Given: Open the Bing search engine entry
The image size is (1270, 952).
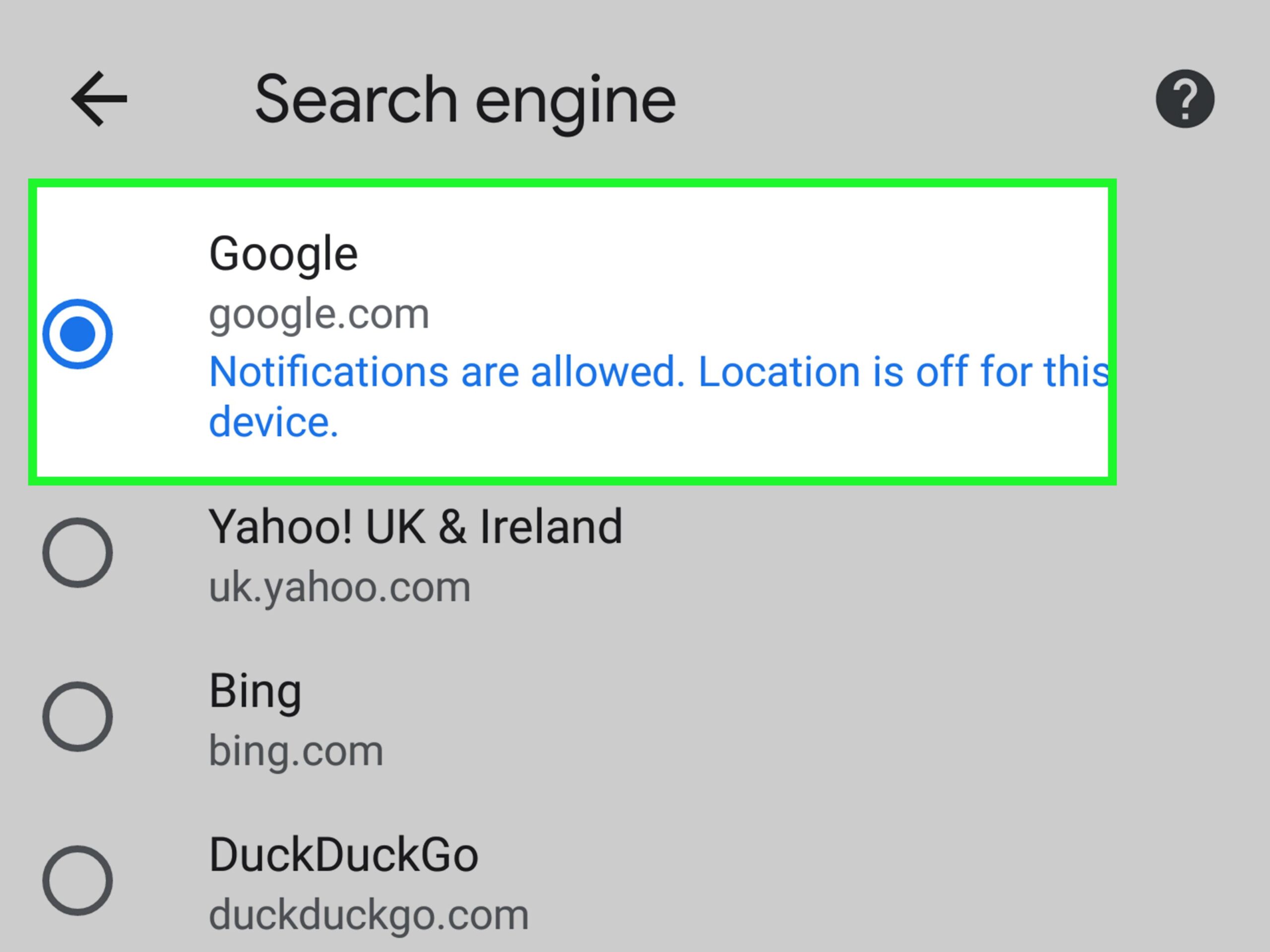Looking at the screenshot, I should [x=255, y=689].
